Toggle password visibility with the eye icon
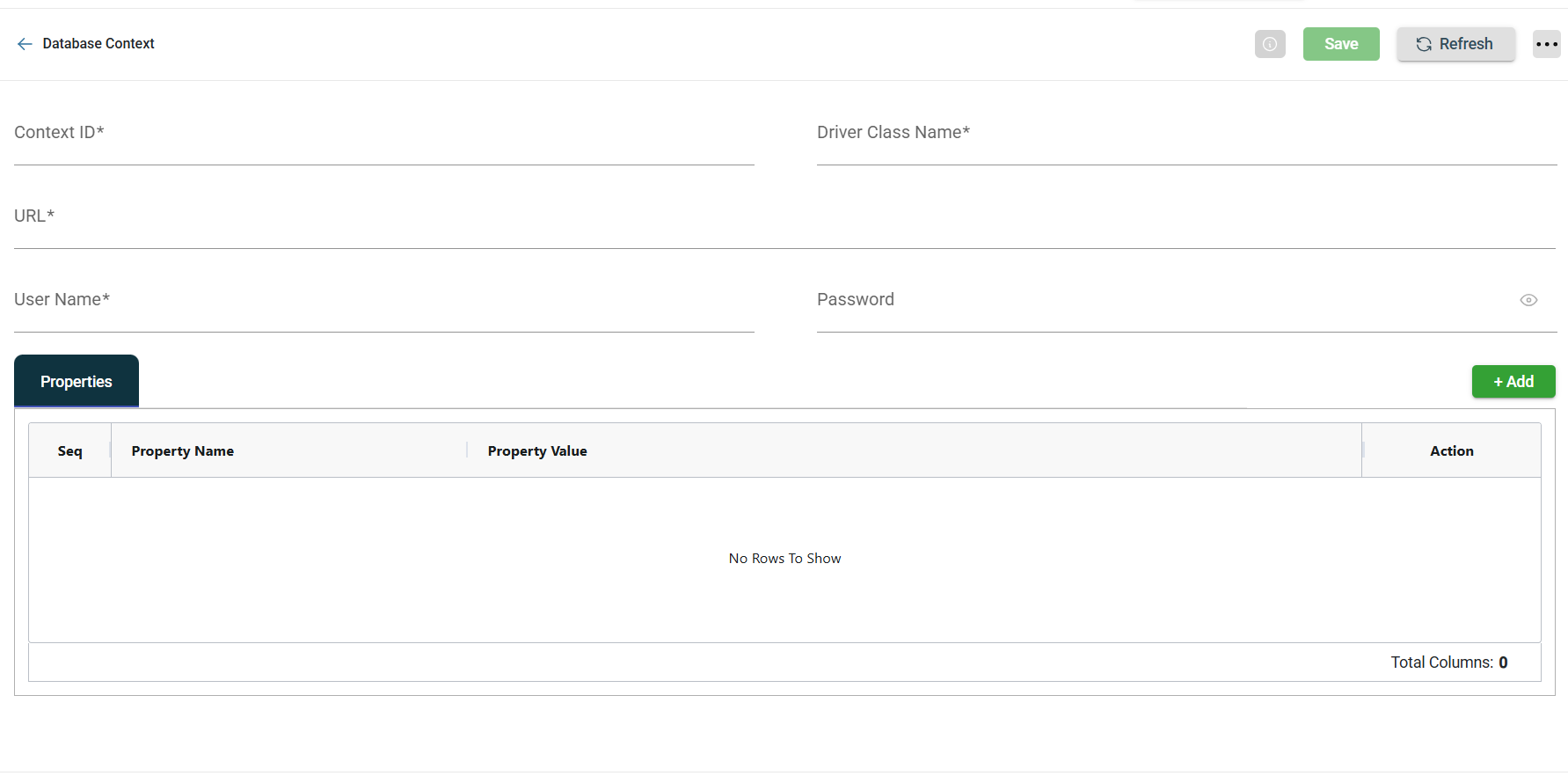This screenshot has width=1568, height=776. 1528,300
